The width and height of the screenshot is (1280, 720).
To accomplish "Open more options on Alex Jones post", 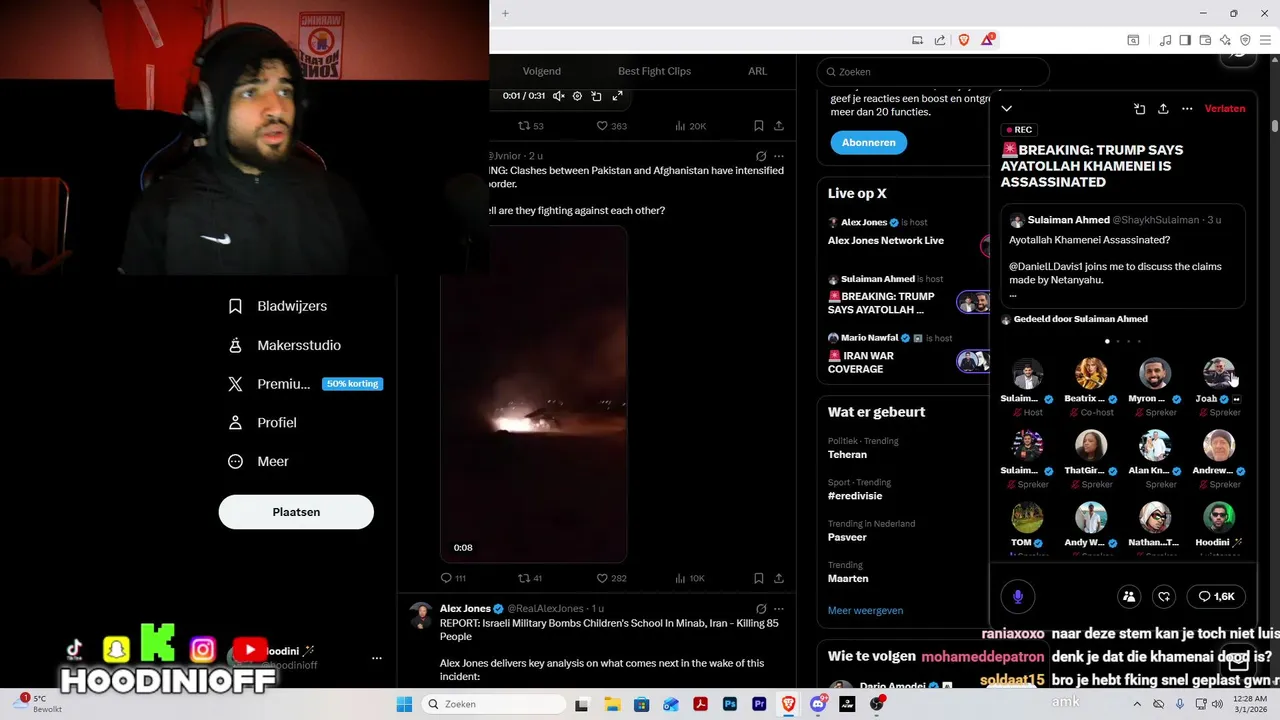I will pyautogui.click(x=779, y=608).
